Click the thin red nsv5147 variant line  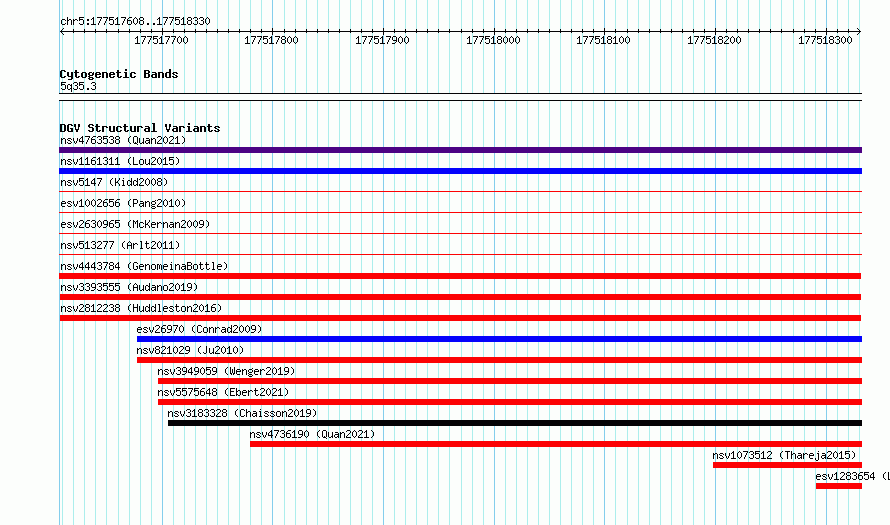pyautogui.click(x=460, y=192)
